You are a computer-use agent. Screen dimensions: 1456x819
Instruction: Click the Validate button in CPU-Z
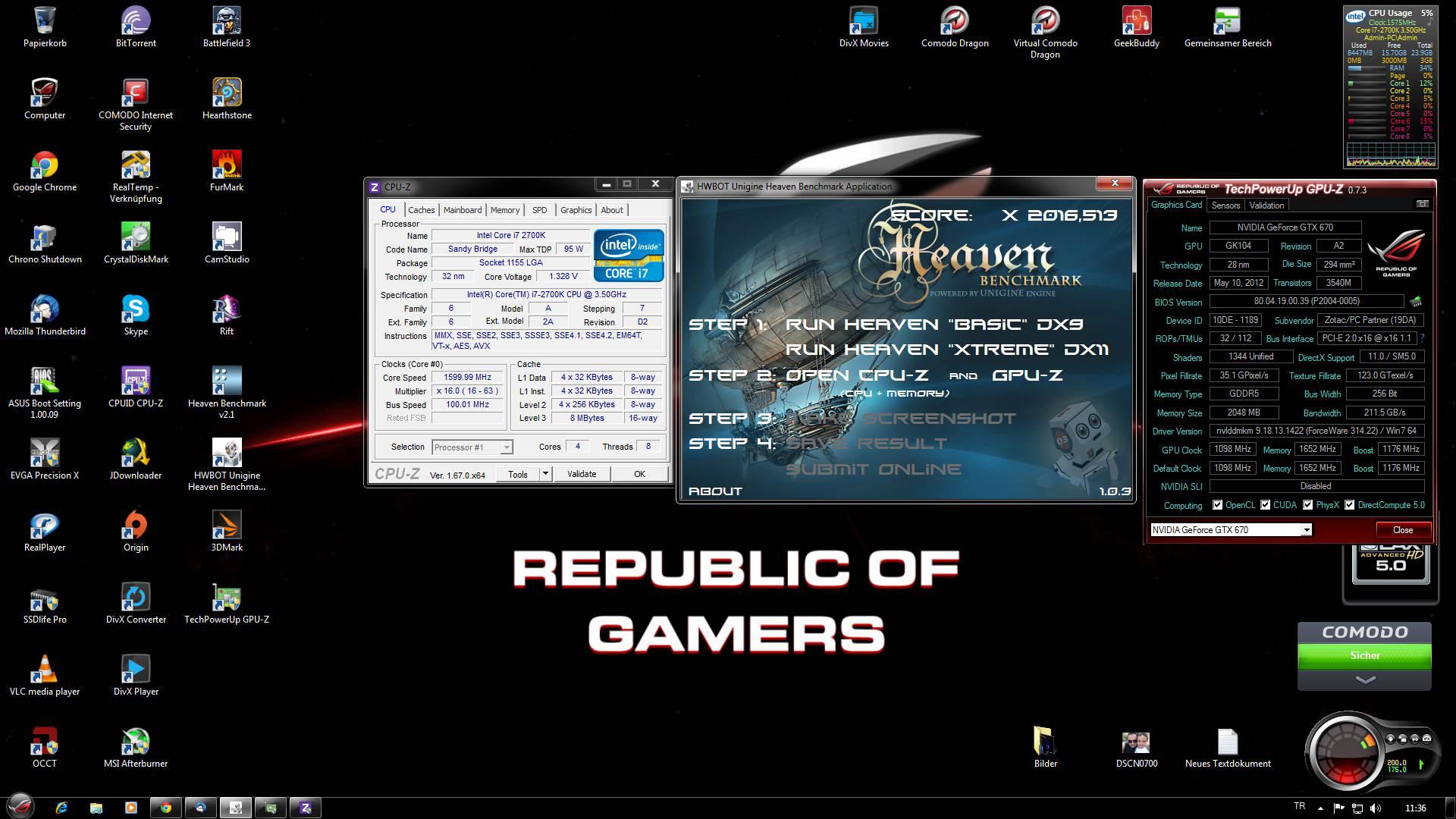click(x=582, y=474)
